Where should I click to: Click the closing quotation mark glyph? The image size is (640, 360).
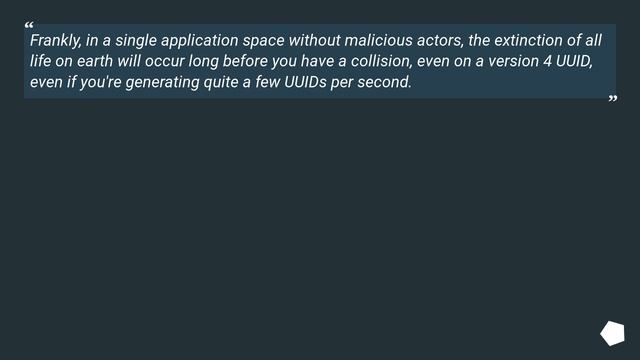click(613, 98)
